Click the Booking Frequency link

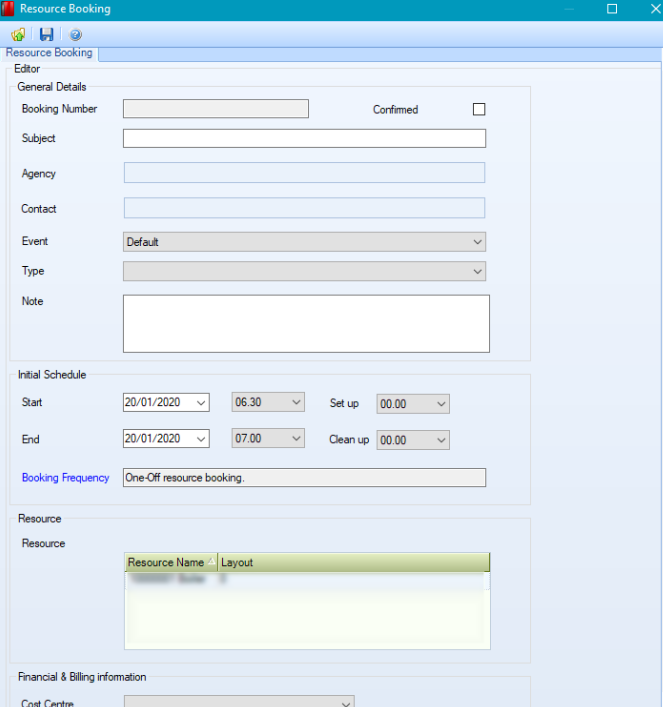tap(65, 478)
